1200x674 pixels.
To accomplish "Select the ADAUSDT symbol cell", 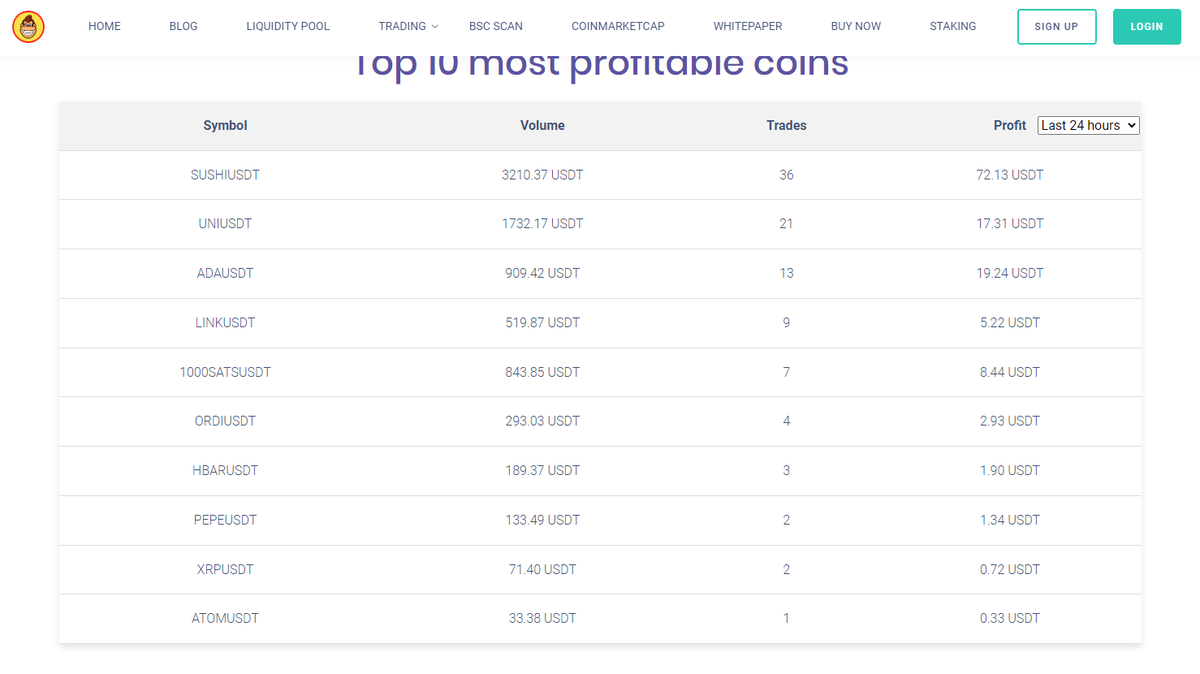I will (x=225, y=273).
